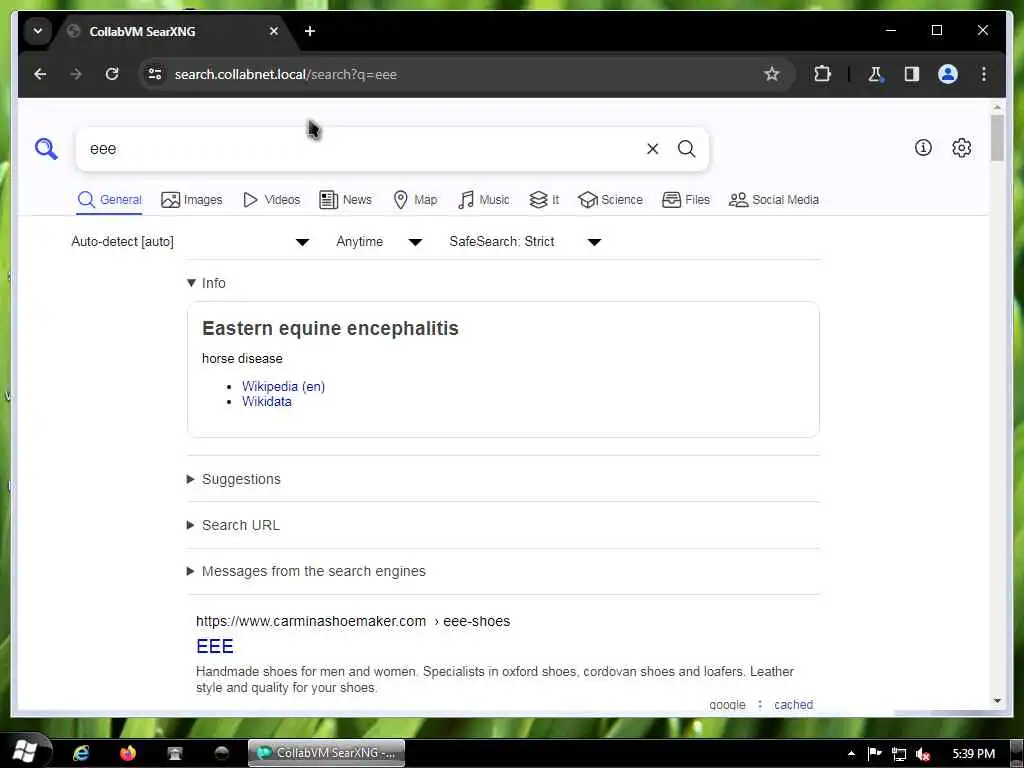The width and height of the screenshot is (1024, 768).
Task: Reload the page
Action: tap(112, 74)
